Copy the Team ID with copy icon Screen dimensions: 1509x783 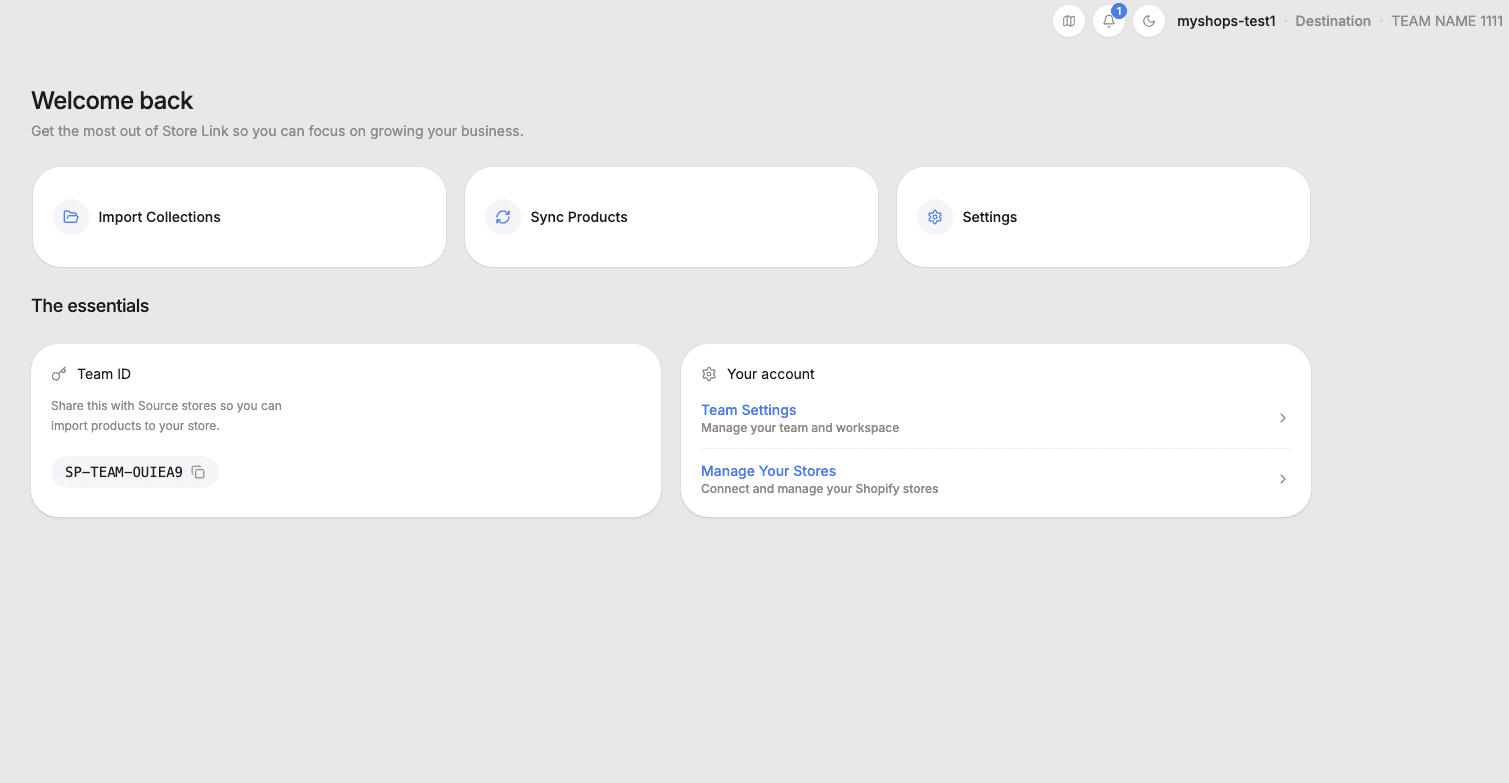coord(198,472)
